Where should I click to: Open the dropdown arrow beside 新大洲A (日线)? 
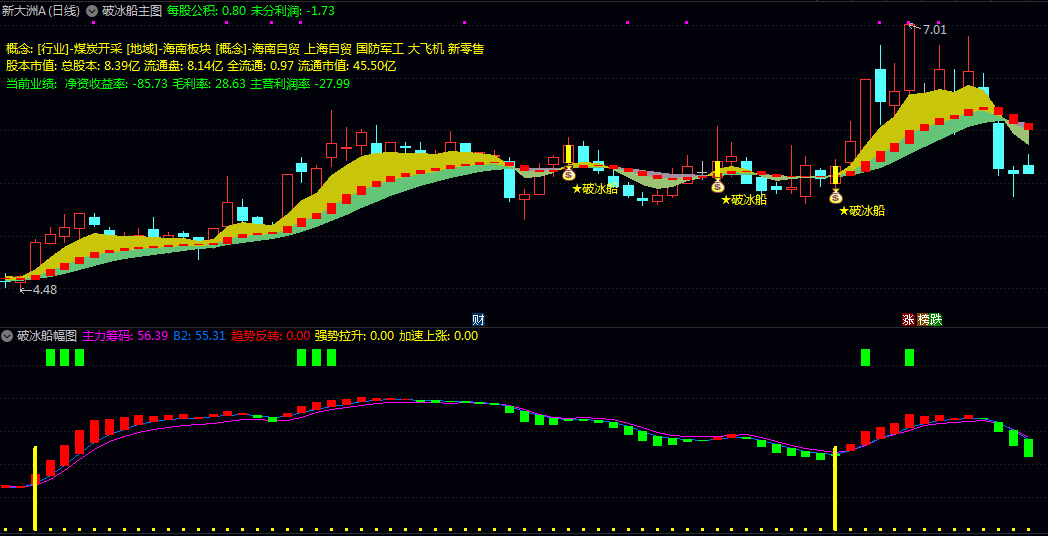click(x=91, y=11)
